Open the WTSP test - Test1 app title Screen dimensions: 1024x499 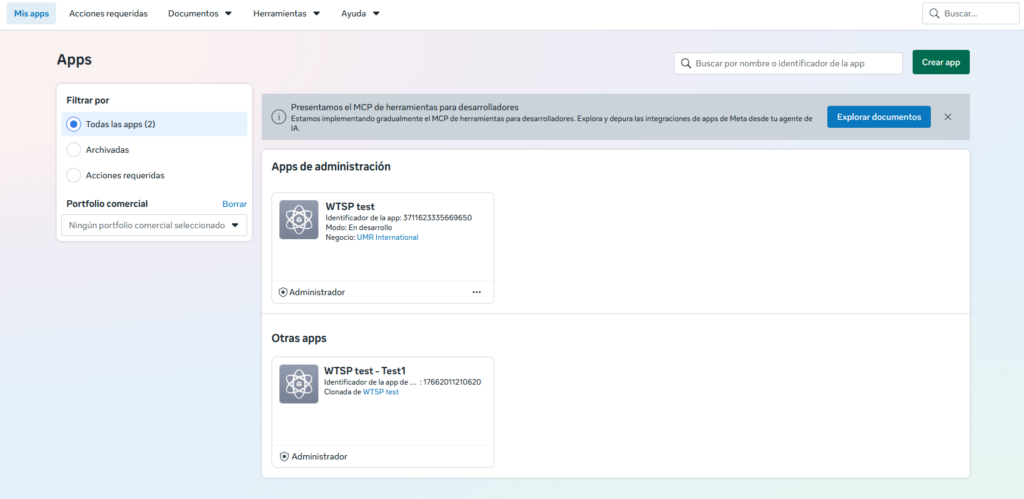point(365,370)
